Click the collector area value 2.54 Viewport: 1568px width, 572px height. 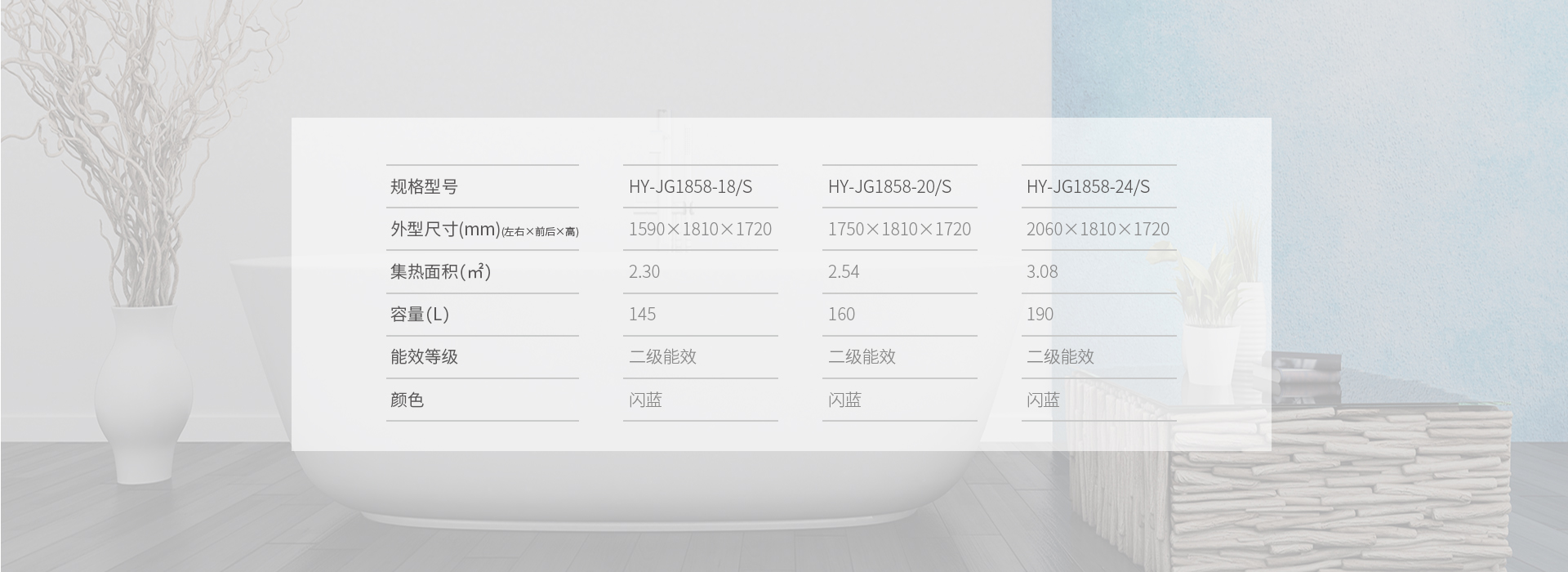(x=844, y=271)
